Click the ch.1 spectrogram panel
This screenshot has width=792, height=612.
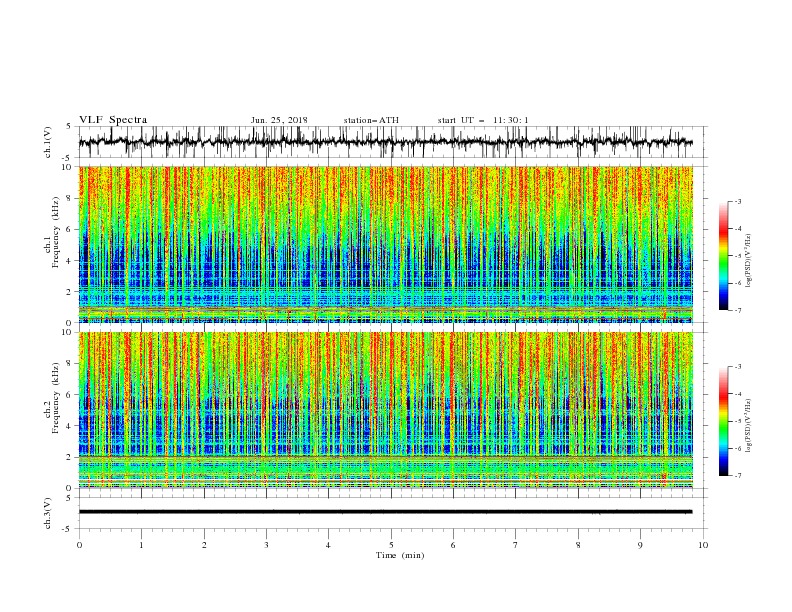[x=386, y=244]
